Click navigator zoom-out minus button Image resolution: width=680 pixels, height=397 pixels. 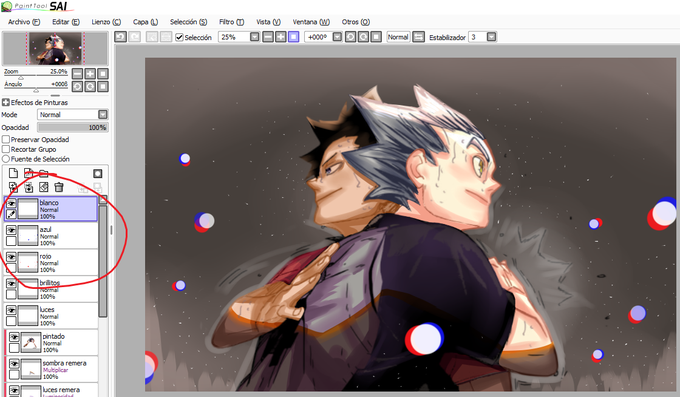[77, 73]
